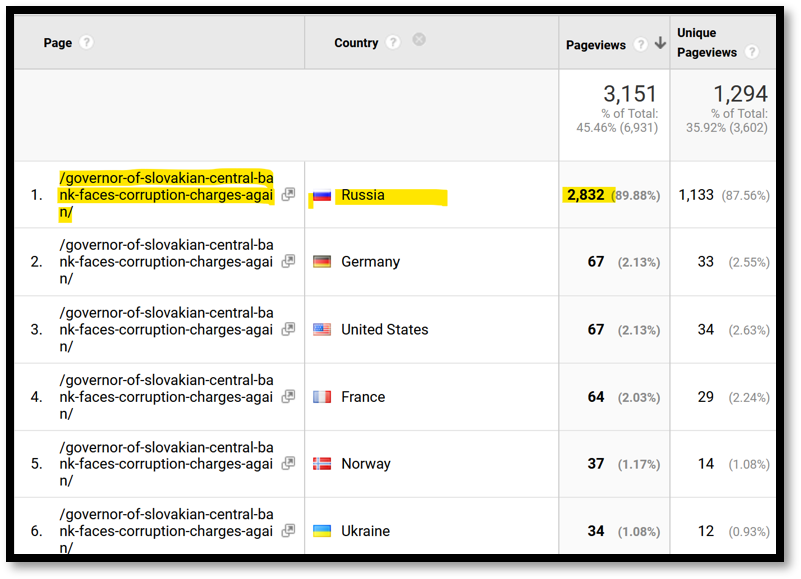The height and width of the screenshot is (579, 801).
Task: Open Ukraine row page external link icon
Action: pos(289,530)
